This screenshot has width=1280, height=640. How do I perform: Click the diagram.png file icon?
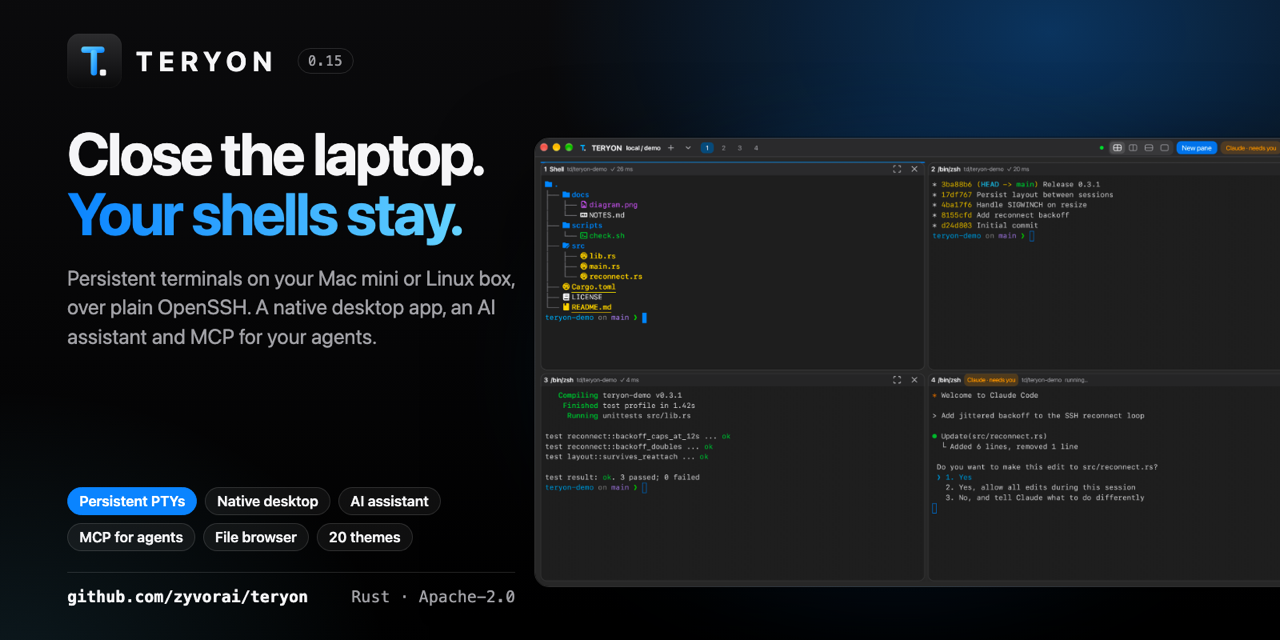[x=584, y=205]
